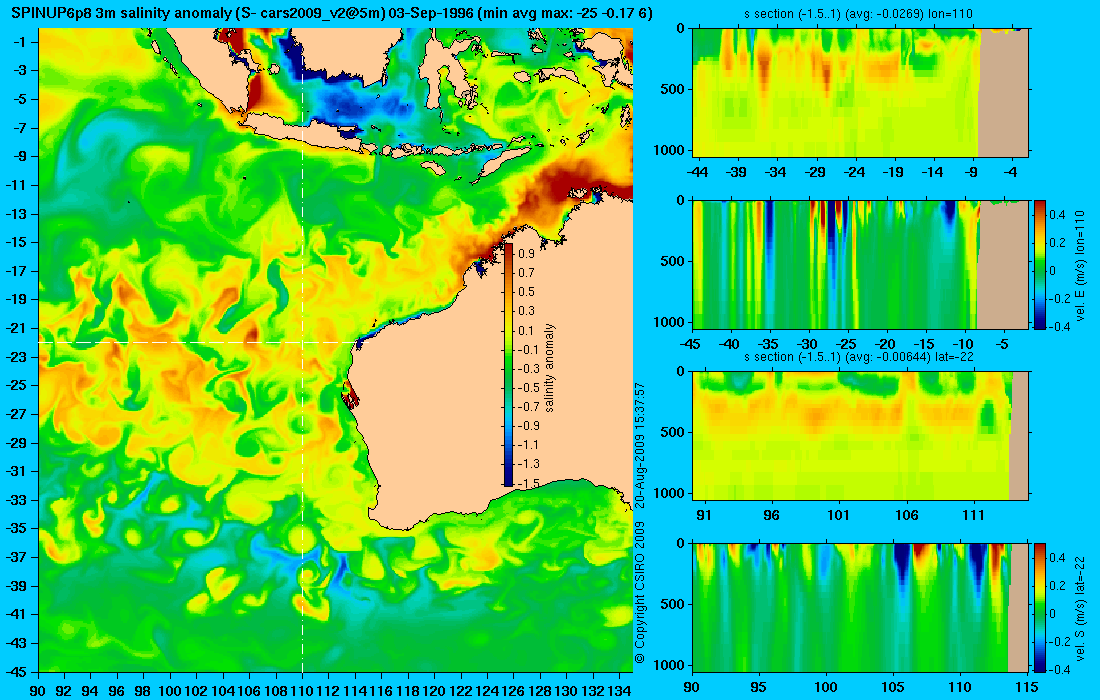The width and height of the screenshot is (1100, 700).
Task: Click the 101 tick under lat=-22 salinity section
Action: coord(838,516)
